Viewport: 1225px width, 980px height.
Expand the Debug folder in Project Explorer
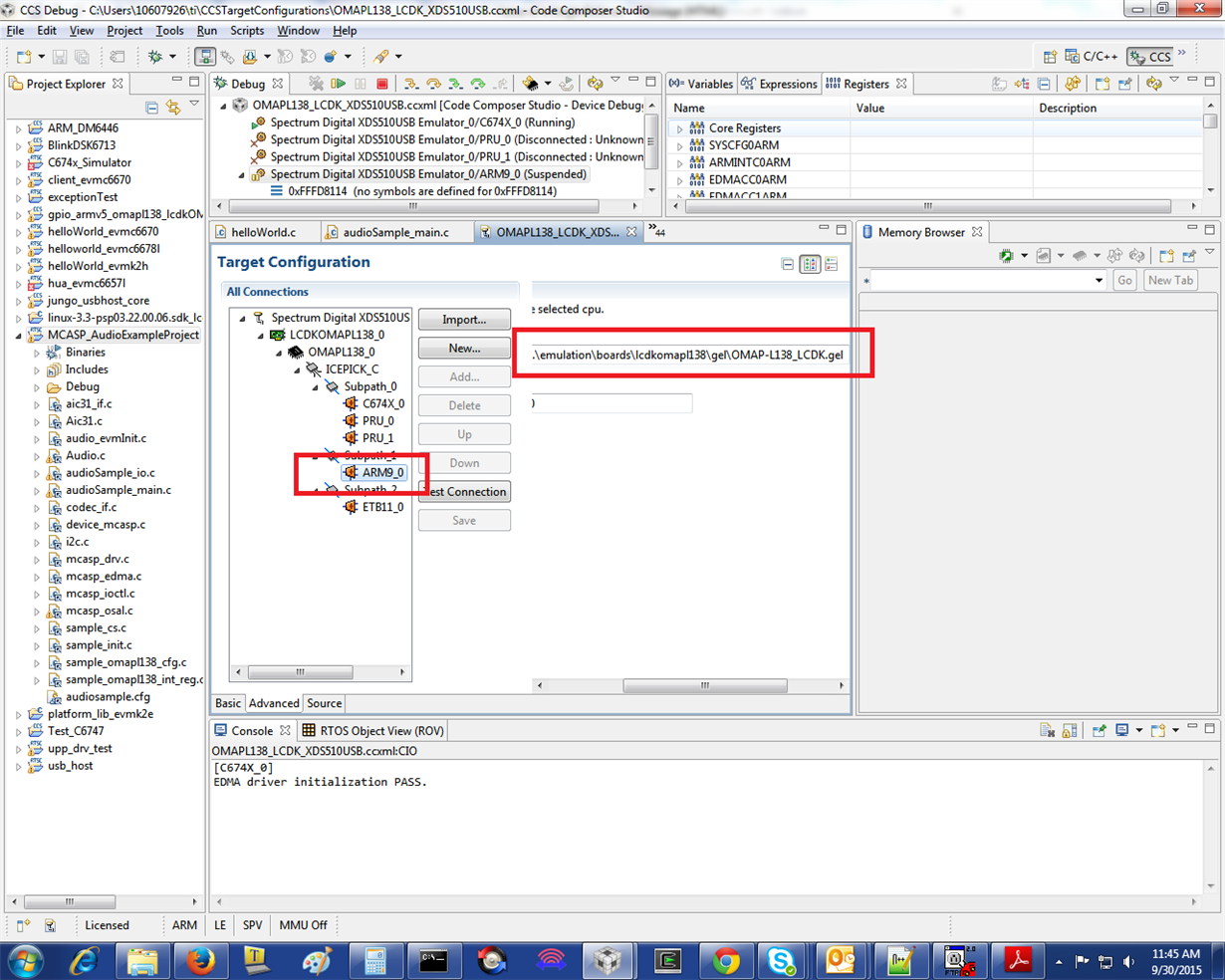click(37, 387)
